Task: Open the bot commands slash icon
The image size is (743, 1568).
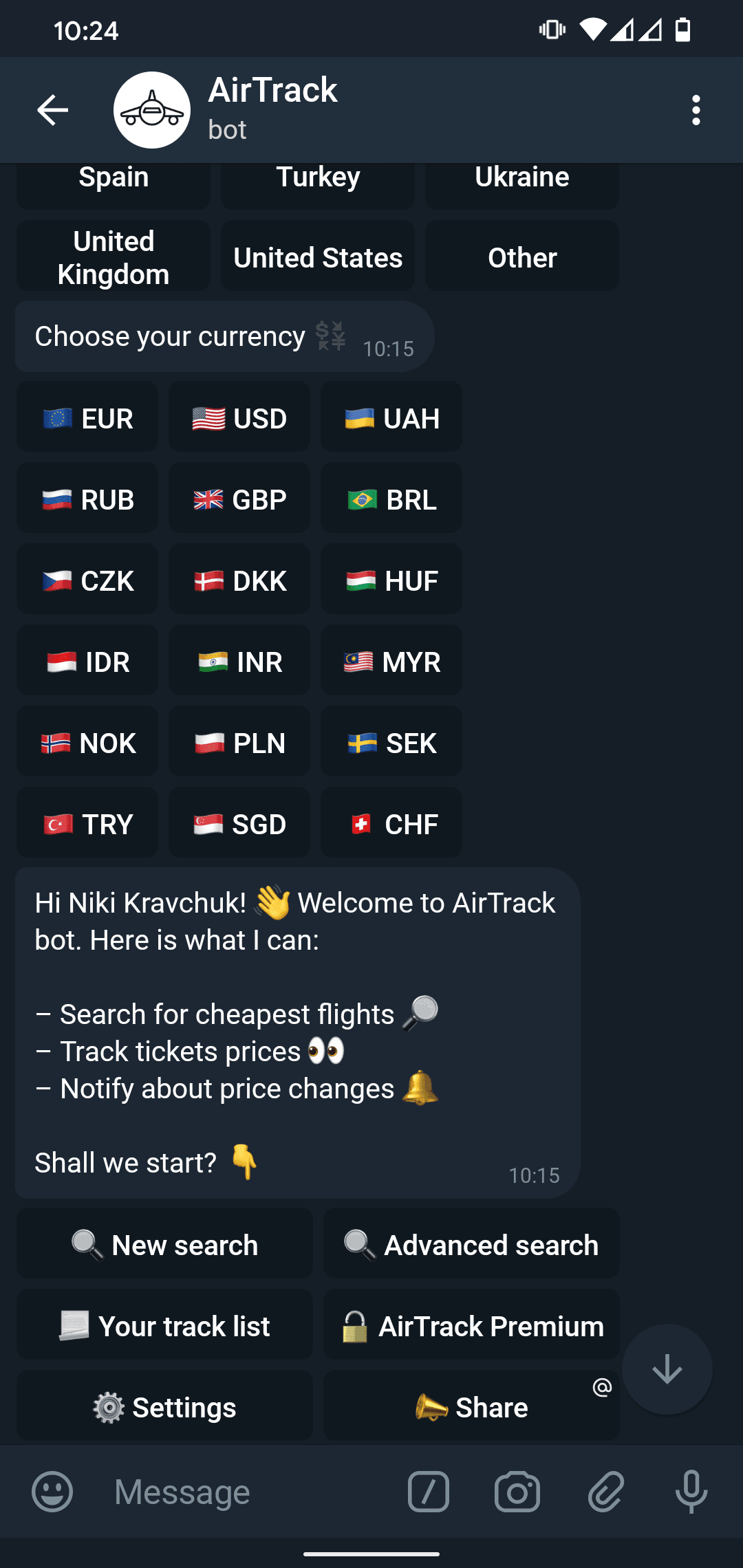Action: 429,1492
